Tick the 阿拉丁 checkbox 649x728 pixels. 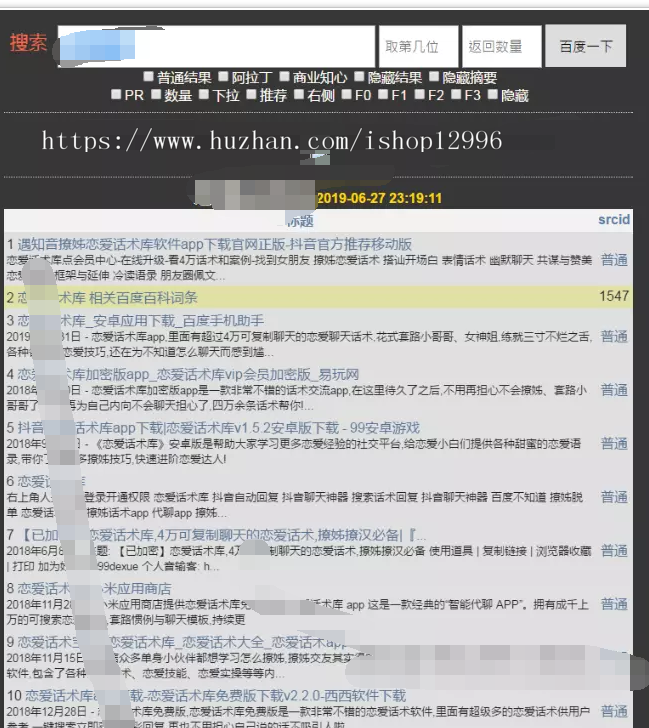tap(223, 76)
